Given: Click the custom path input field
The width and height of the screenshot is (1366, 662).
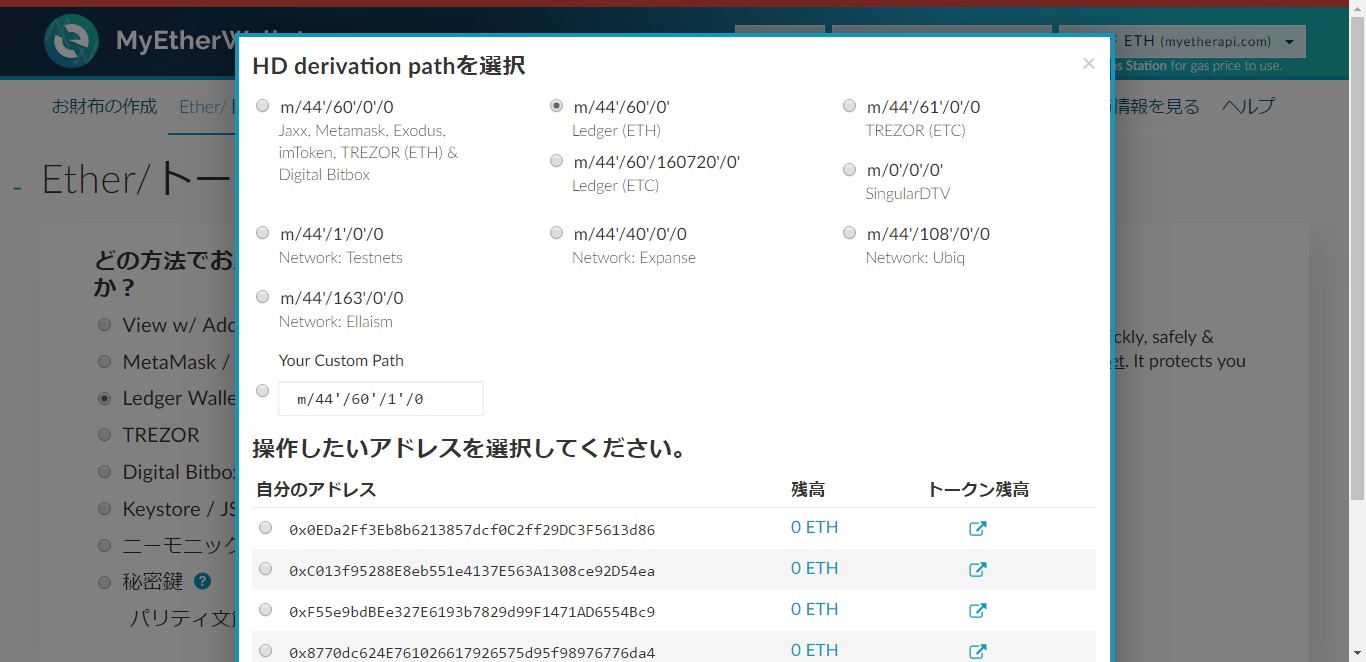Looking at the screenshot, I should point(381,398).
